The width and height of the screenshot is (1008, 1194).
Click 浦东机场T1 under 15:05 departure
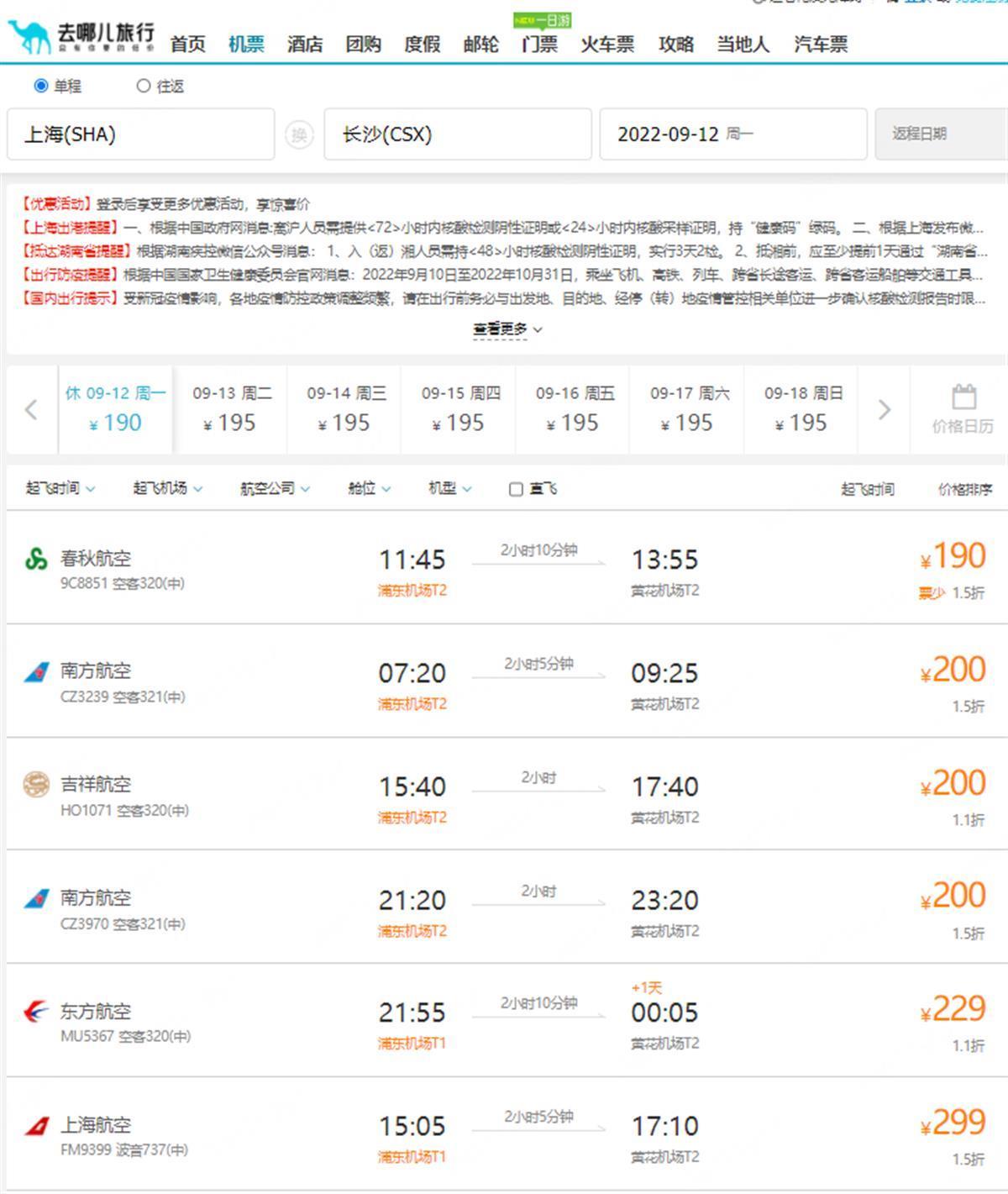pyautogui.click(x=412, y=1157)
